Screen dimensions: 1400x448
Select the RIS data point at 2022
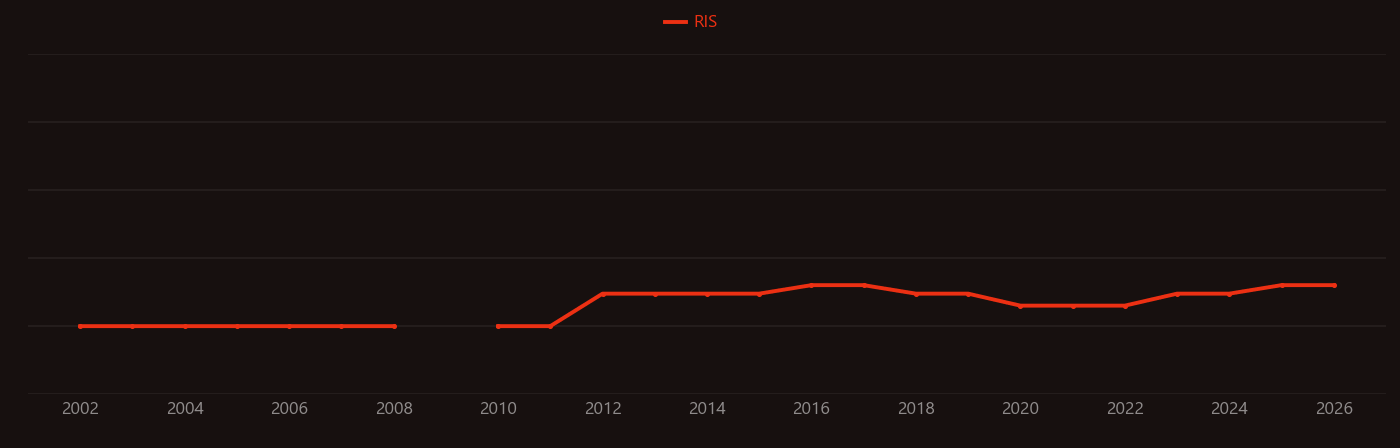point(1125,306)
